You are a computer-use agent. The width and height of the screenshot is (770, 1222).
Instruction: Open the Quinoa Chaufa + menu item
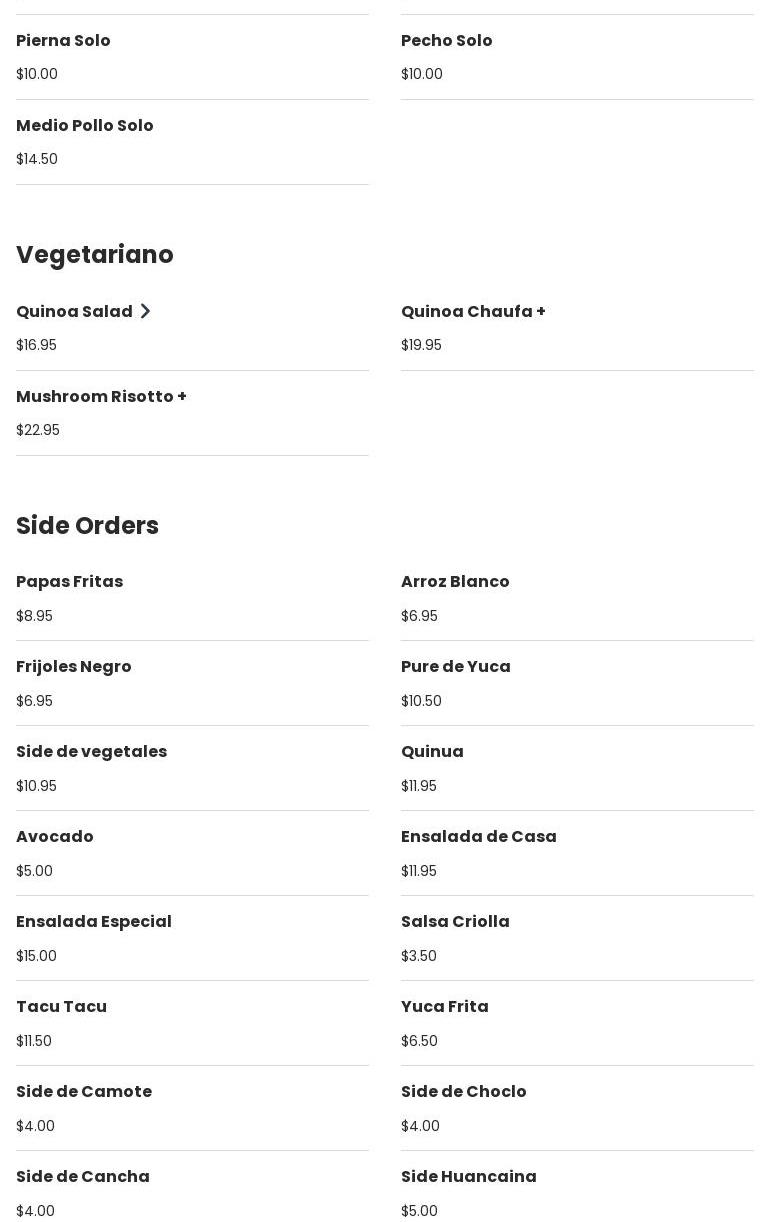pos(473,312)
